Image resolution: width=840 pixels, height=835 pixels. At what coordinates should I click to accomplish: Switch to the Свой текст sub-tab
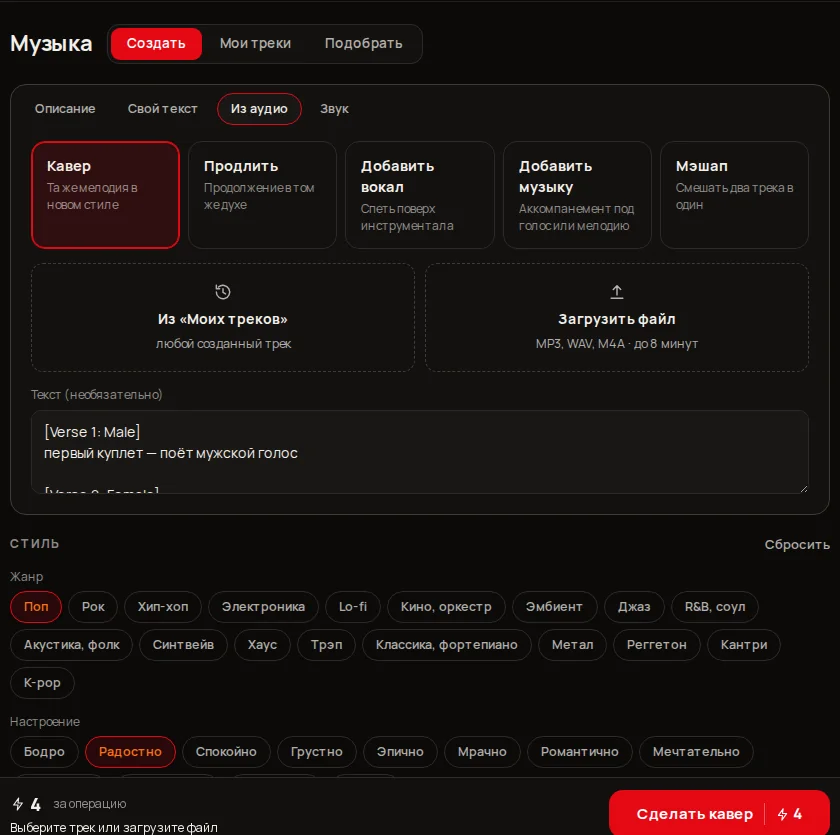coord(162,109)
